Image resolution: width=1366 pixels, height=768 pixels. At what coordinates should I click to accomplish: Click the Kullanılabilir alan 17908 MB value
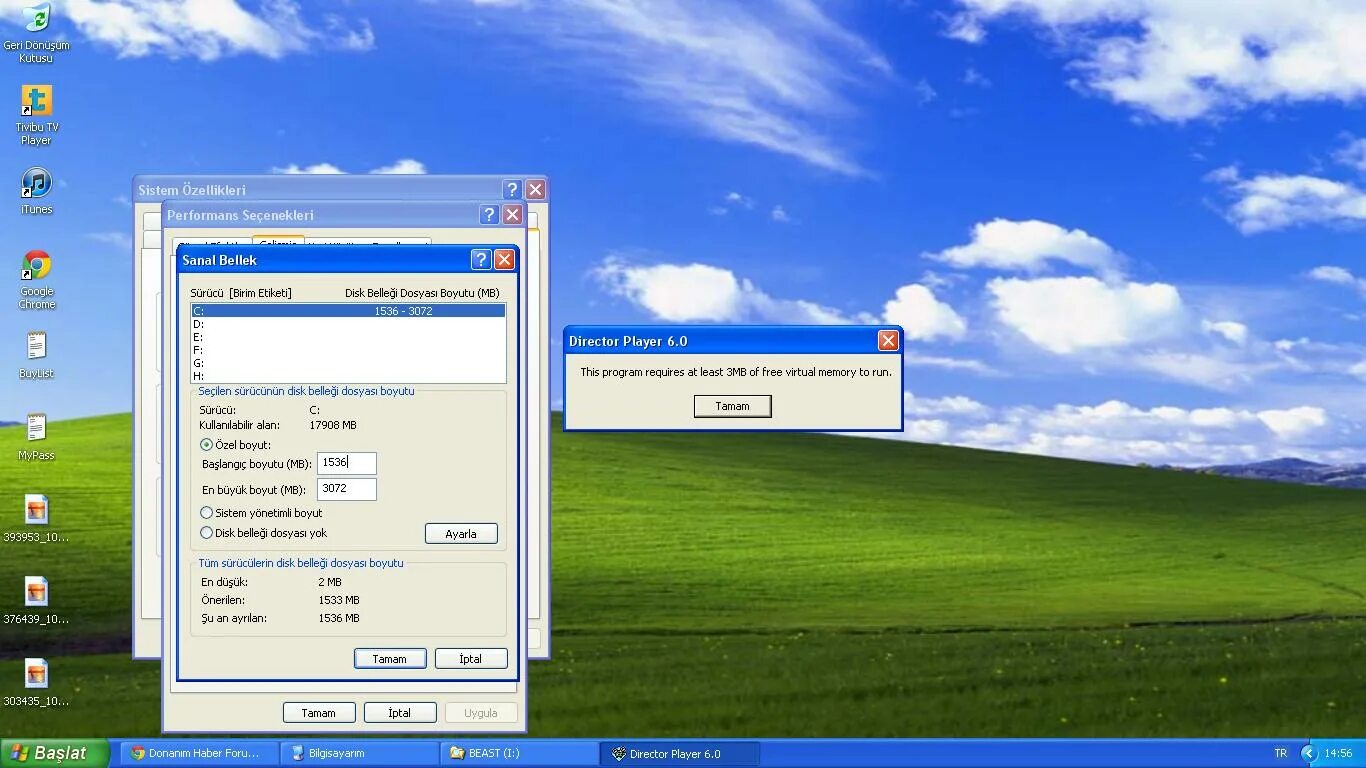coord(333,425)
